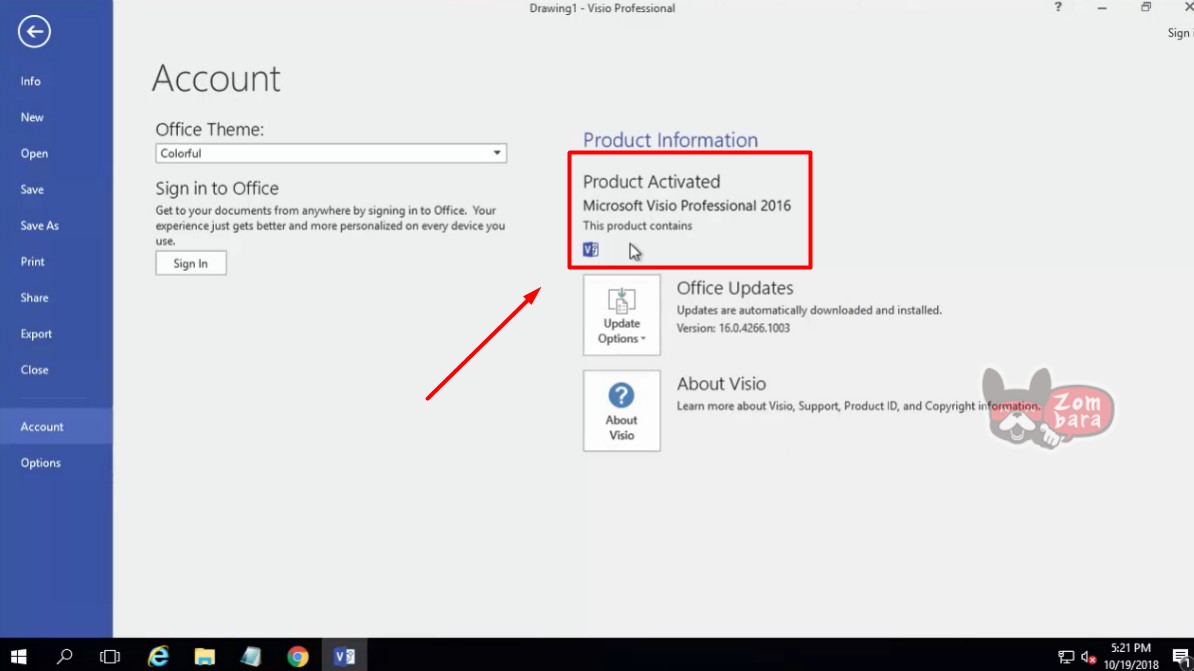Launch Internet Explorer from the taskbar
The image size is (1194, 671).
click(158, 656)
